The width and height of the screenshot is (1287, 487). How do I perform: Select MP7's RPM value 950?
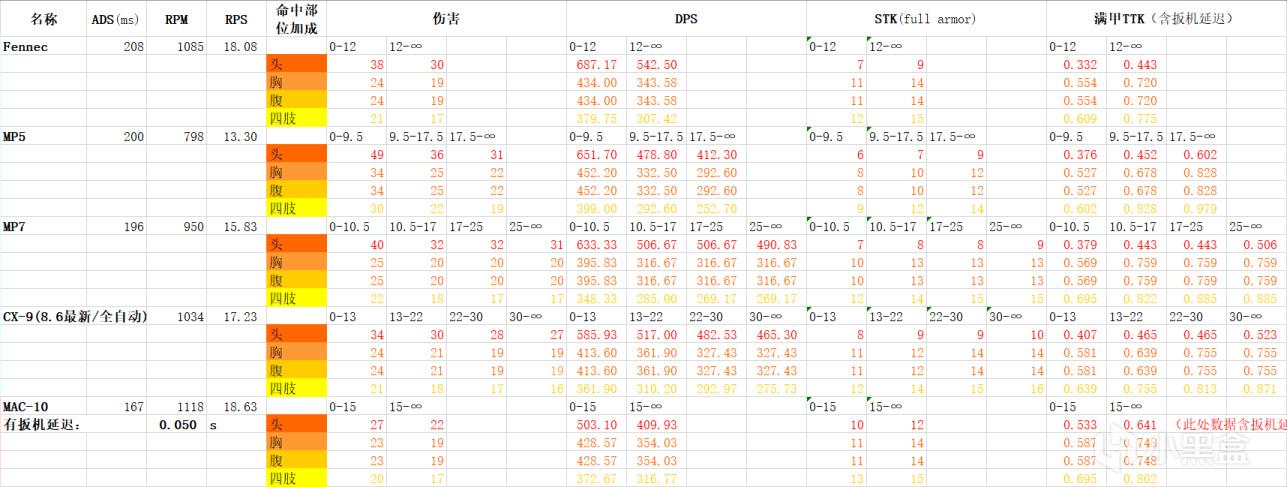pos(193,226)
